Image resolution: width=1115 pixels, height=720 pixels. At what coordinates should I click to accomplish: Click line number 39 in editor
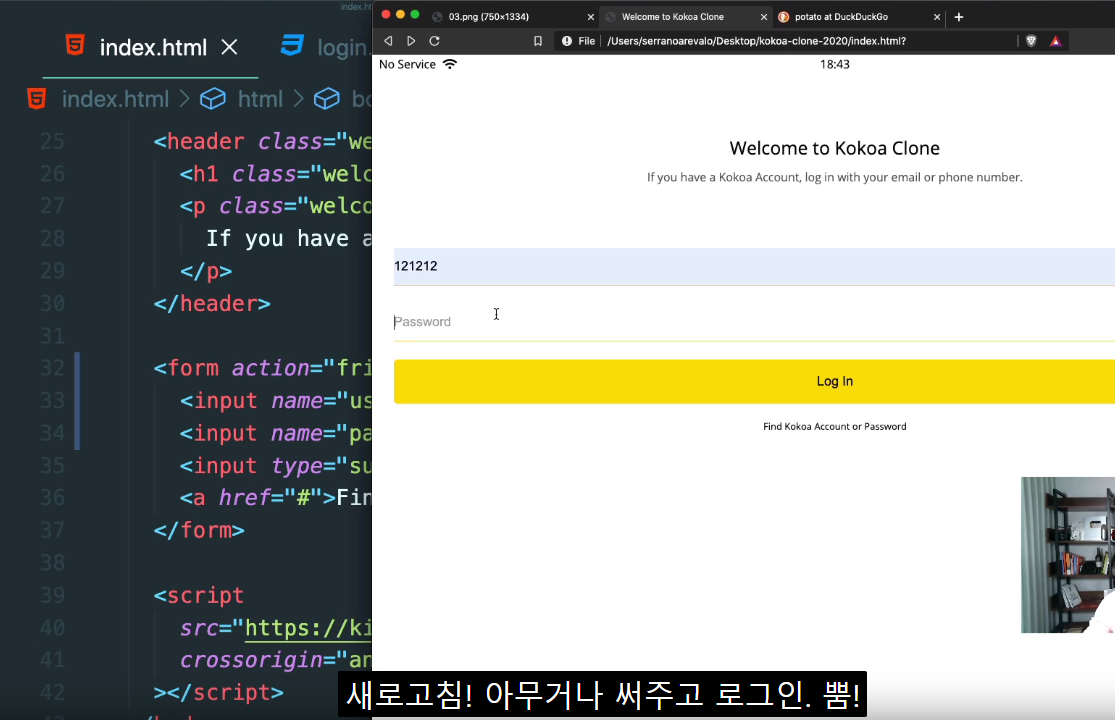[52, 595]
